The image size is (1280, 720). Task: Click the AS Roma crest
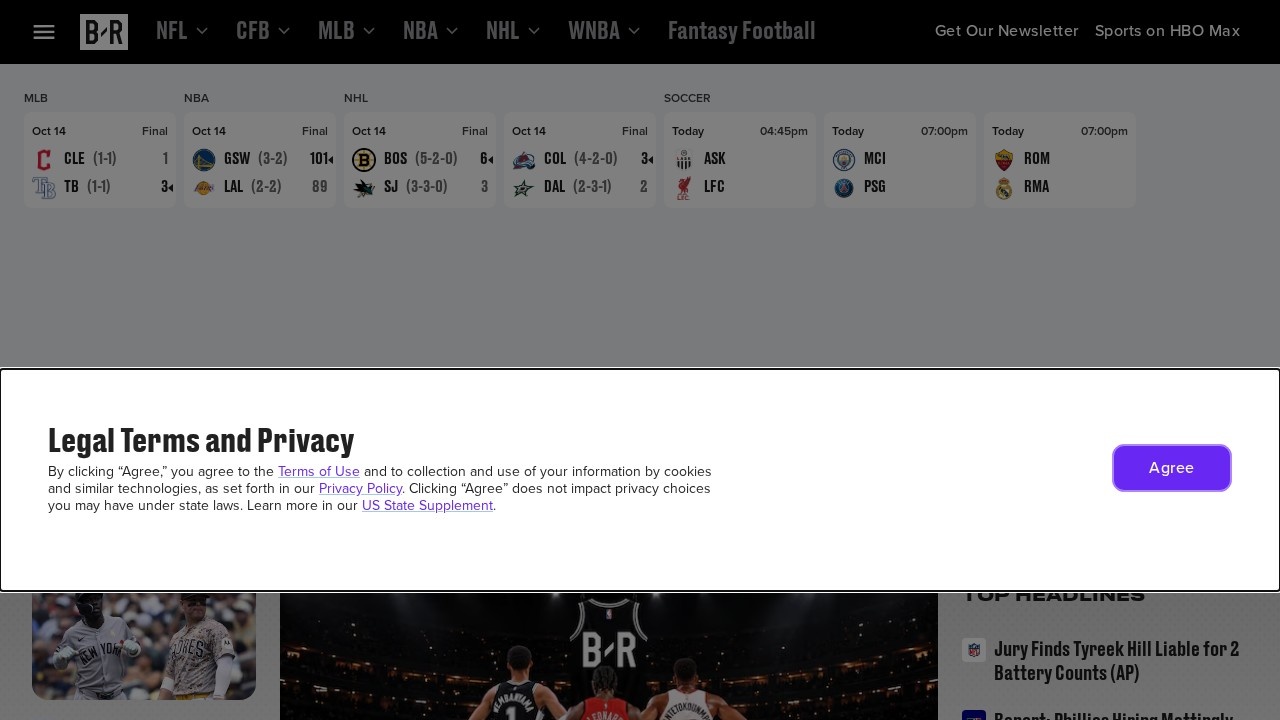point(1004,160)
